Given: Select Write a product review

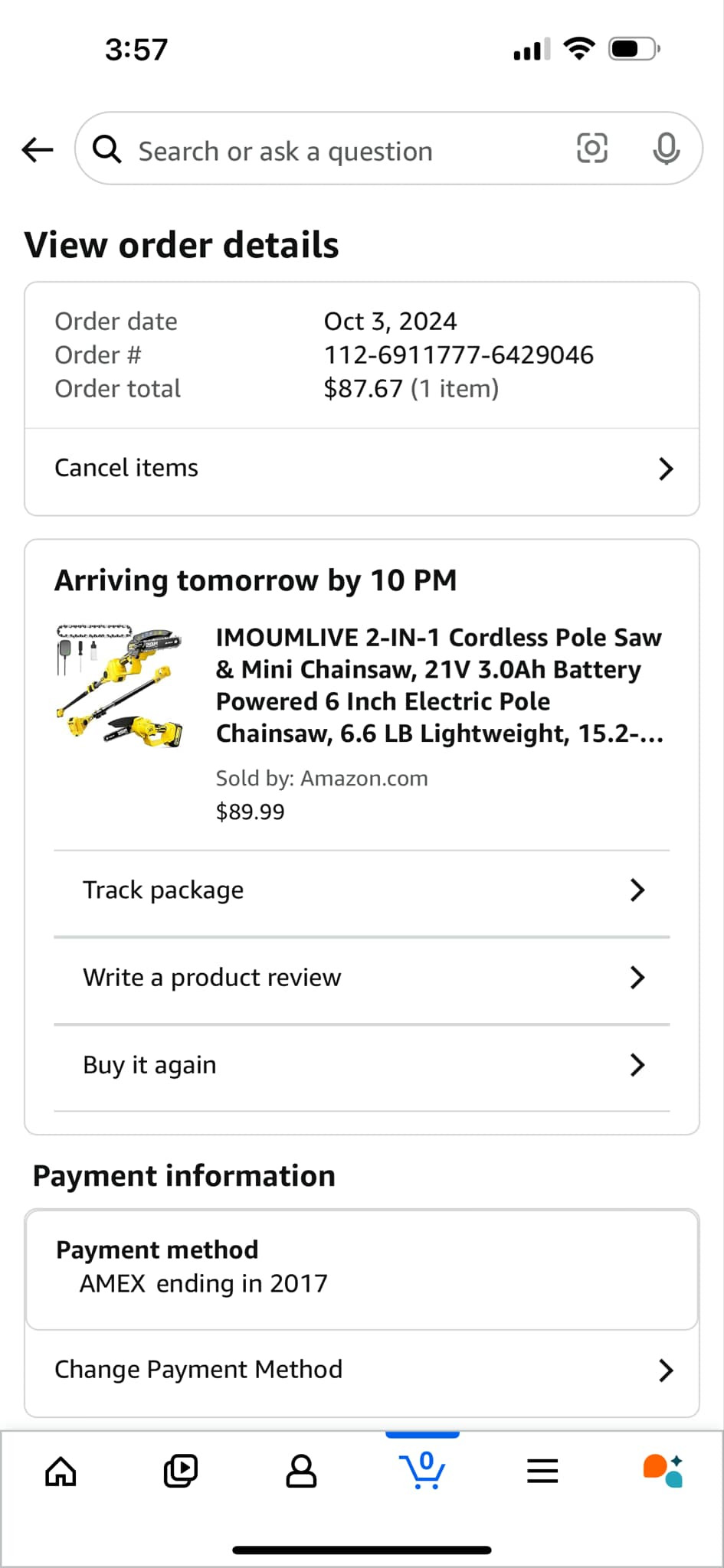Looking at the screenshot, I should (212, 978).
